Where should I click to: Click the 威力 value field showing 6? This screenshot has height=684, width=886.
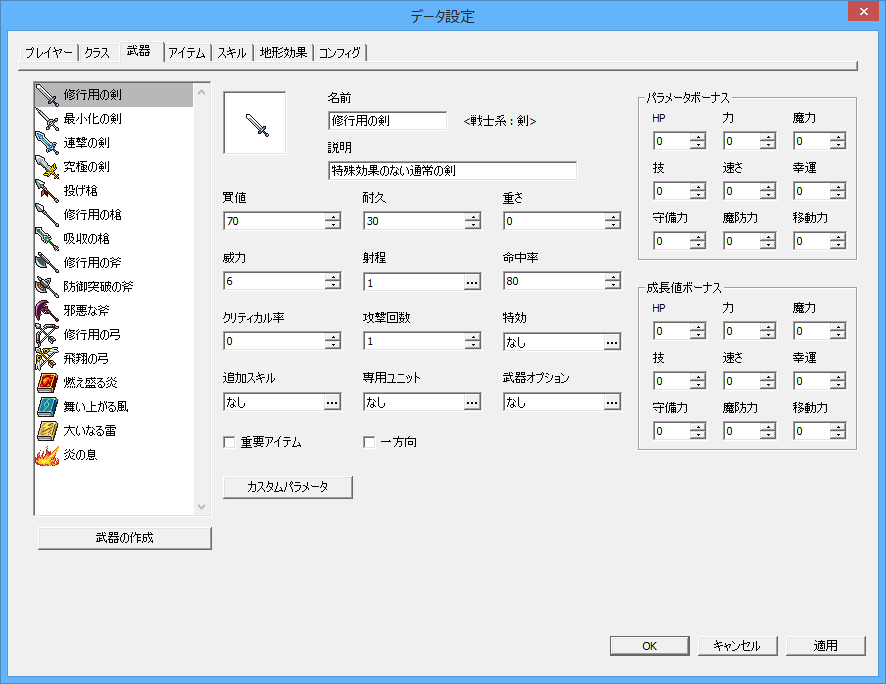(274, 281)
